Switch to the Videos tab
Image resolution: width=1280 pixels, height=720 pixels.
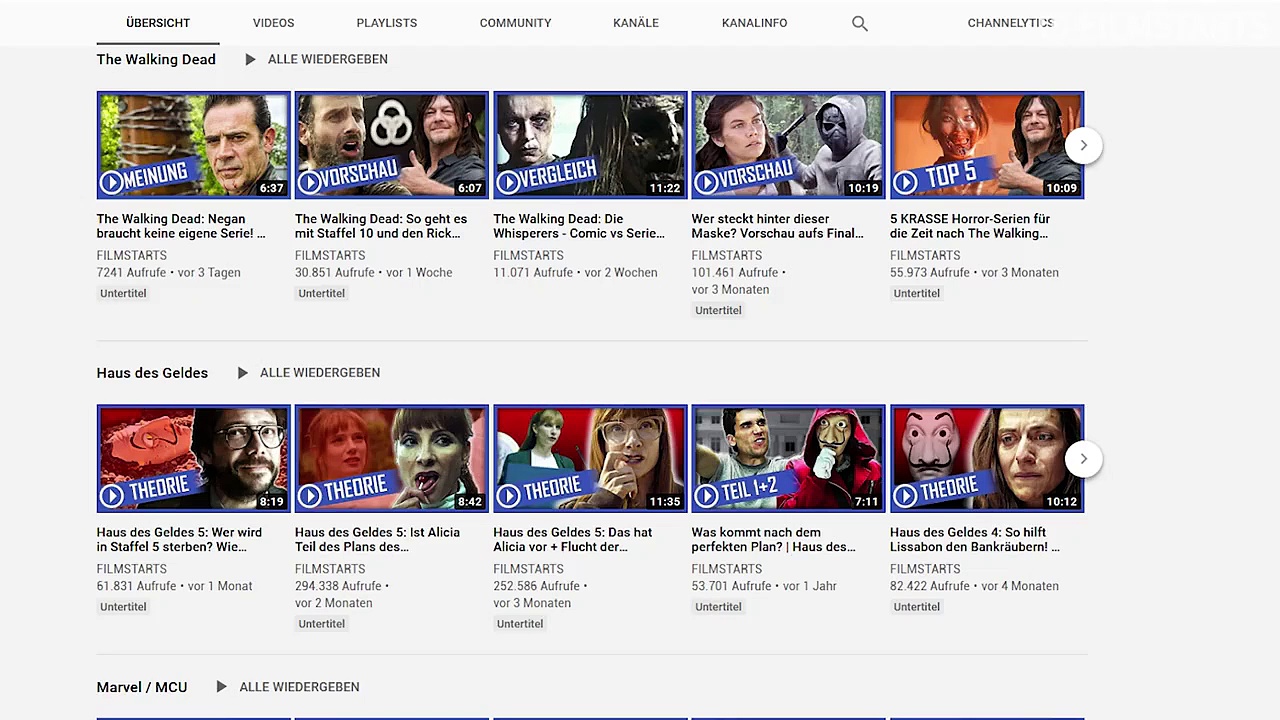[x=273, y=23]
